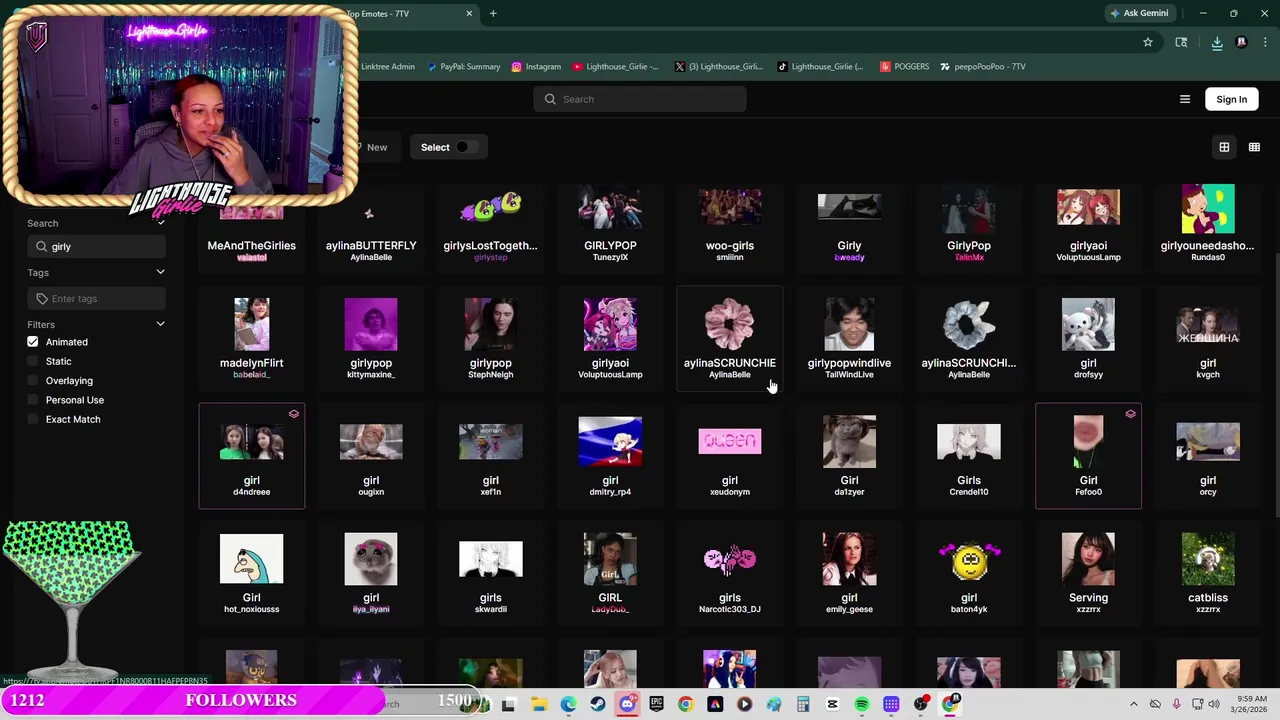Open the Instagram bookmark

536,66
